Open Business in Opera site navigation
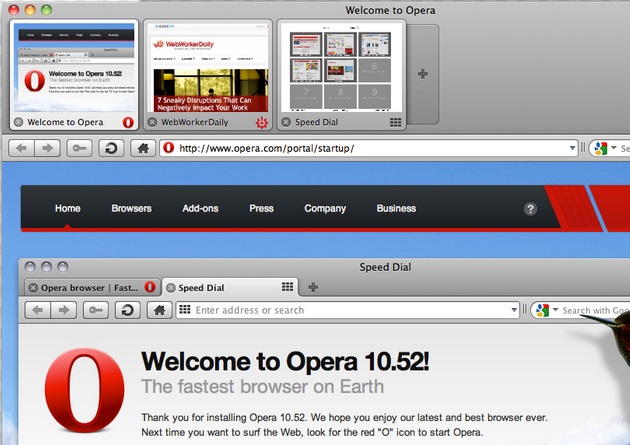Screen dimensions: 630x445 click(x=396, y=208)
